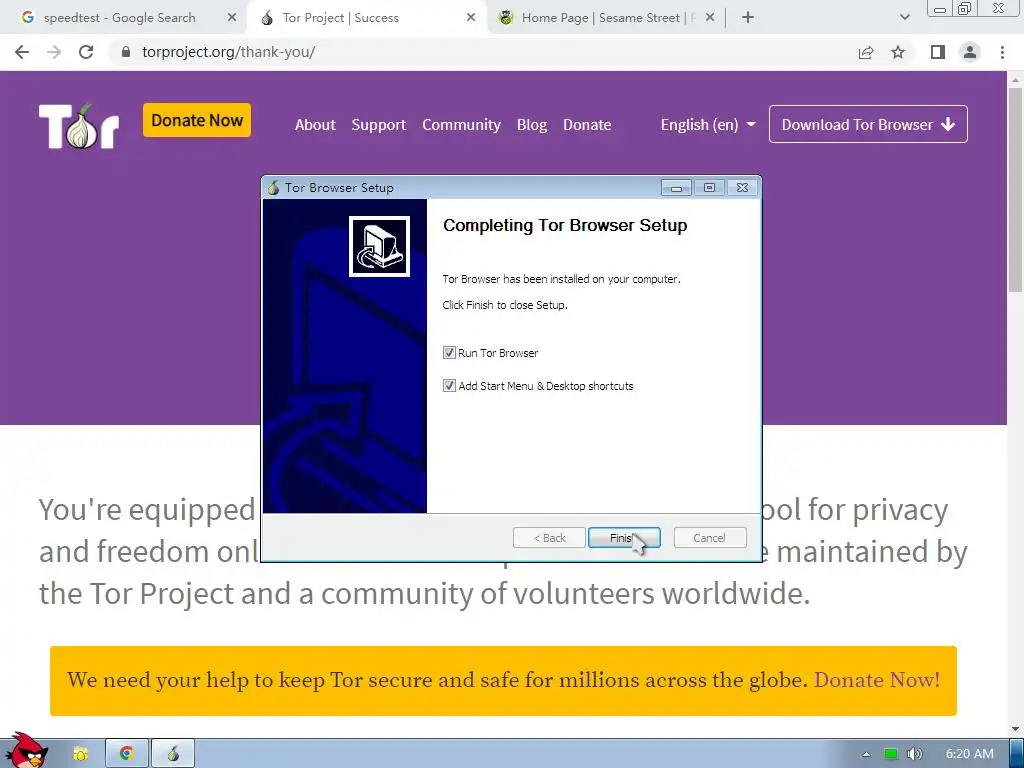Click the yellow Donate Now button

(197, 120)
